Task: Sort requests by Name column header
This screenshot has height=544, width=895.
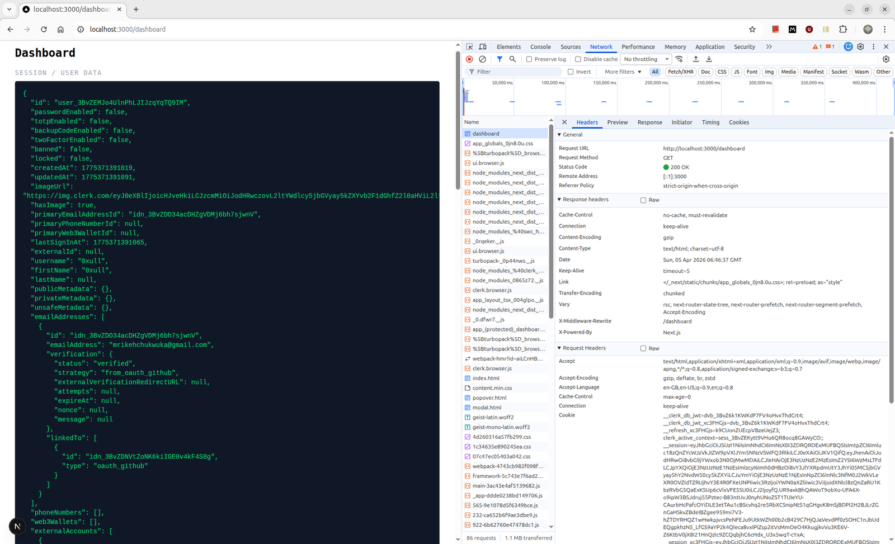Action: click(x=505, y=122)
